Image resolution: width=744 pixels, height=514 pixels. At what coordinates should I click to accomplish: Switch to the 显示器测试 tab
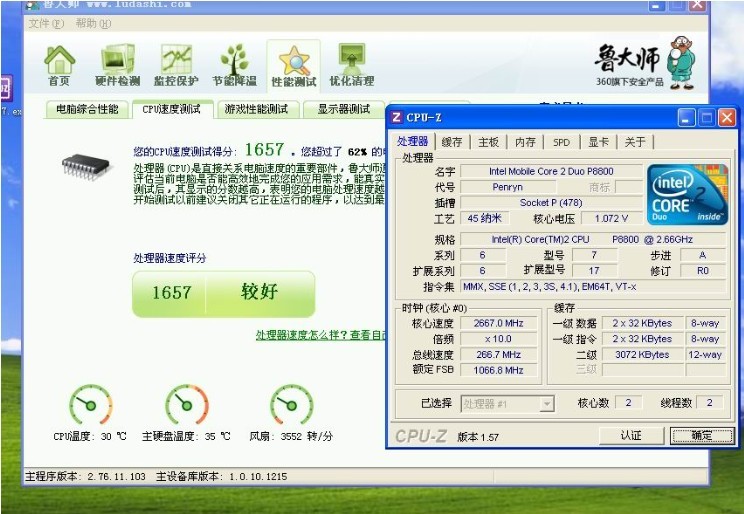pos(344,109)
